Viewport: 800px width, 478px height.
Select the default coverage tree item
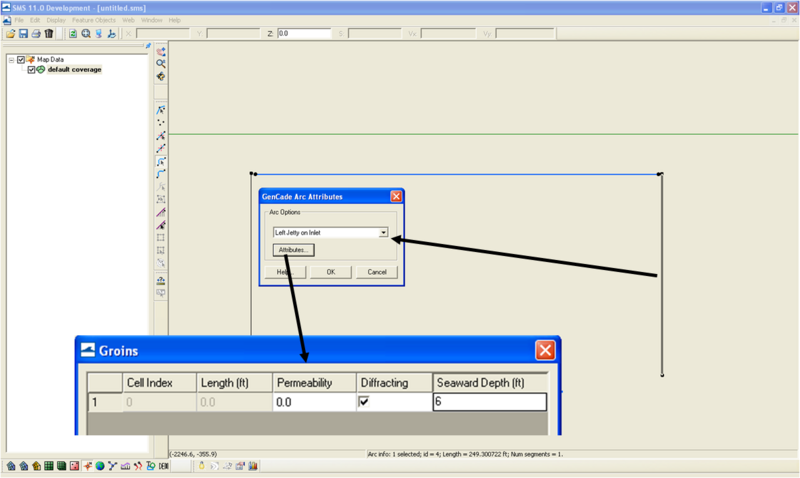(74, 69)
